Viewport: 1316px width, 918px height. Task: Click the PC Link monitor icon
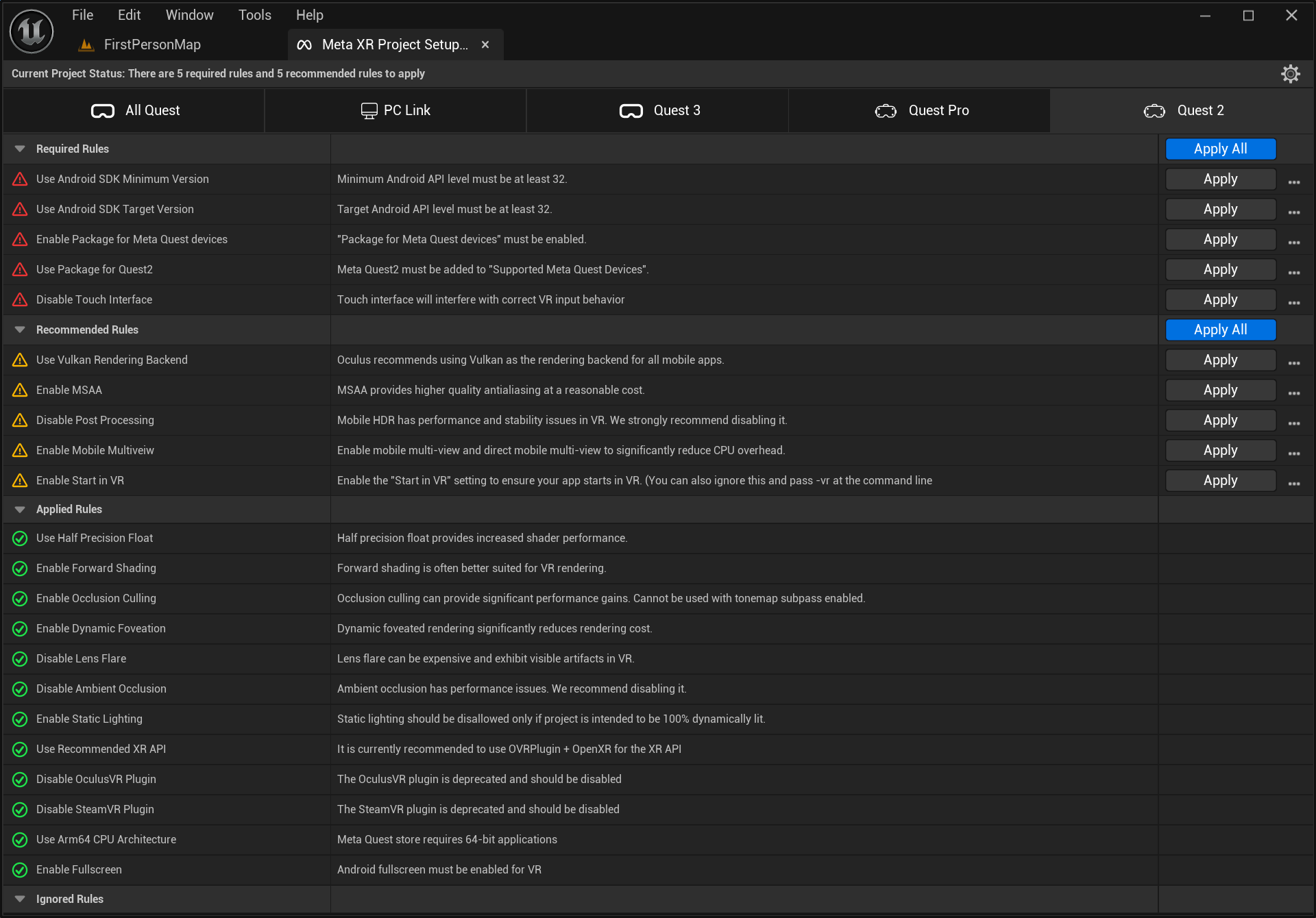tap(369, 110)
